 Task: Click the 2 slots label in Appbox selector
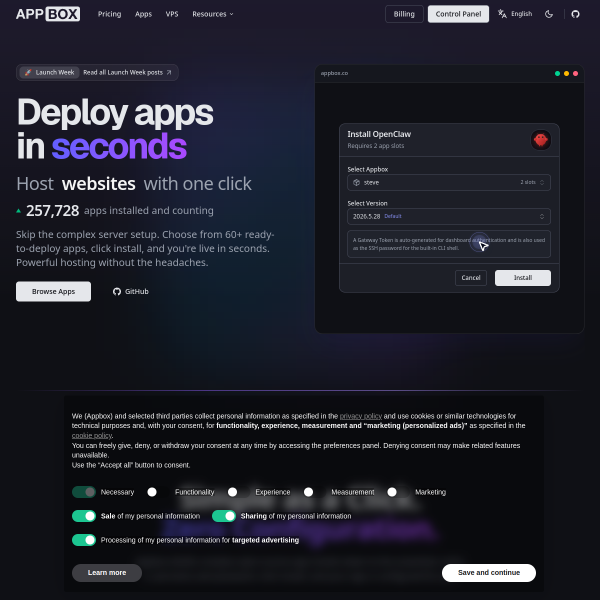[528, 182]
